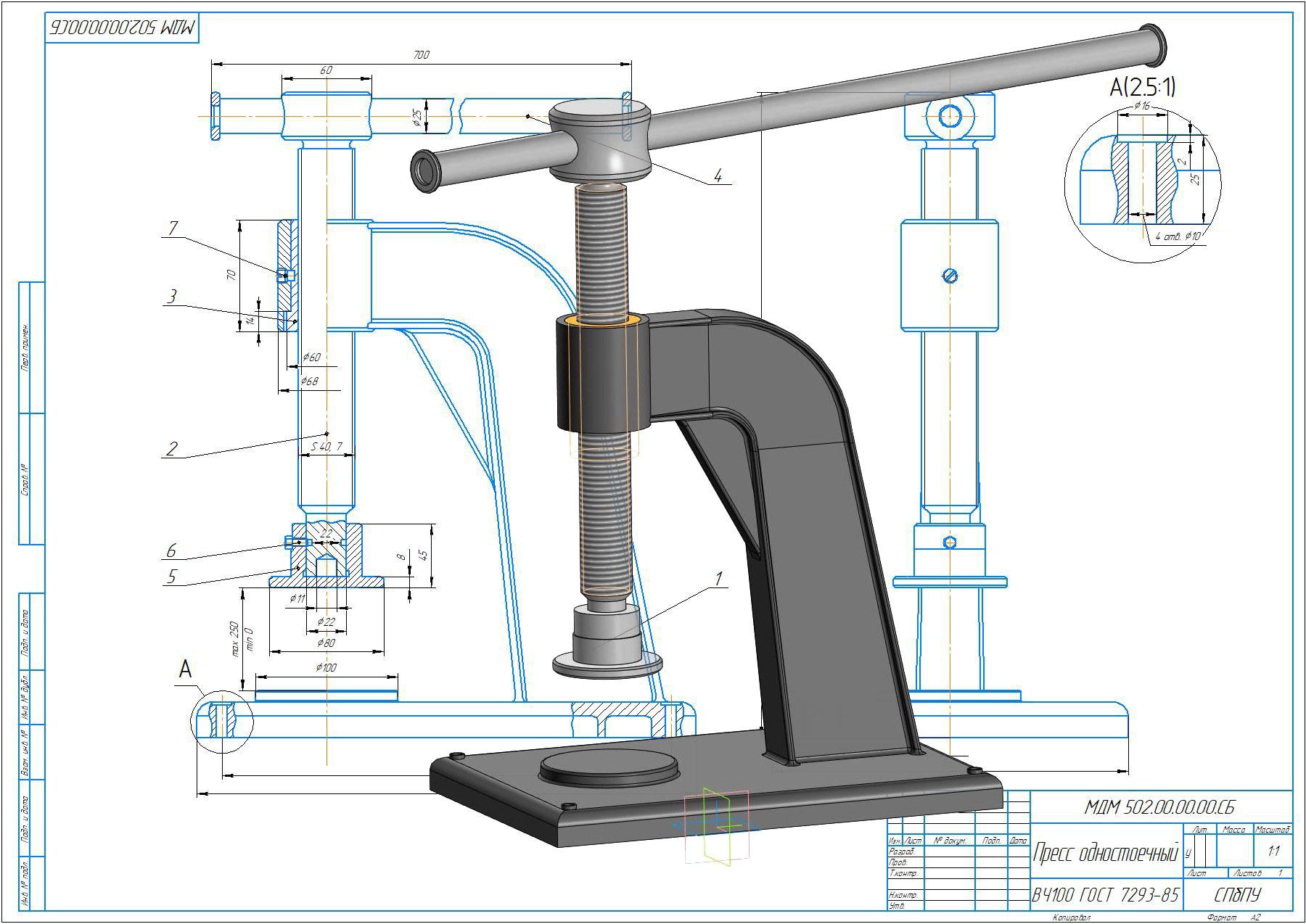Click the orange bushing ring on 3D model
The width and height of the screenshot is (1306, 924).
click(601, 319)
